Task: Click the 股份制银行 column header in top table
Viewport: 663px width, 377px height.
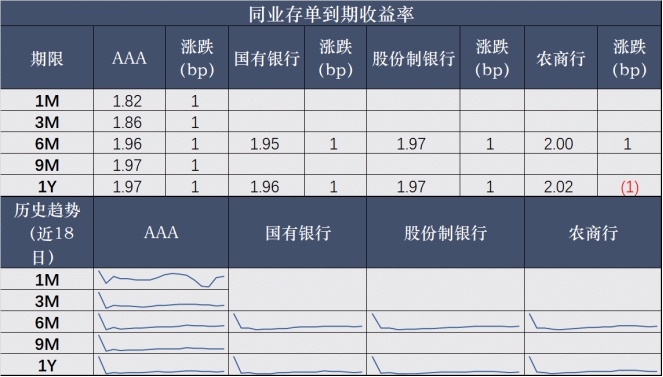Action: point(413,57)
